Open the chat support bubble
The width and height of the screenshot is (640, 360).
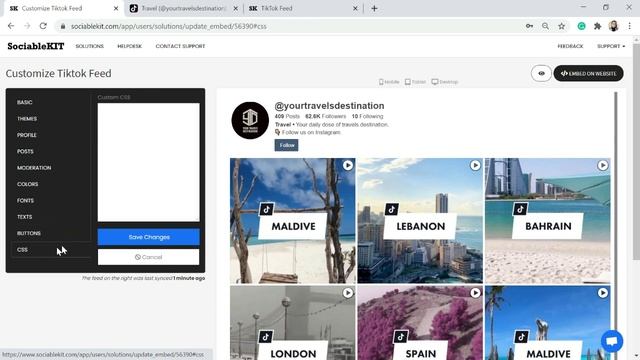click(612, 341)
